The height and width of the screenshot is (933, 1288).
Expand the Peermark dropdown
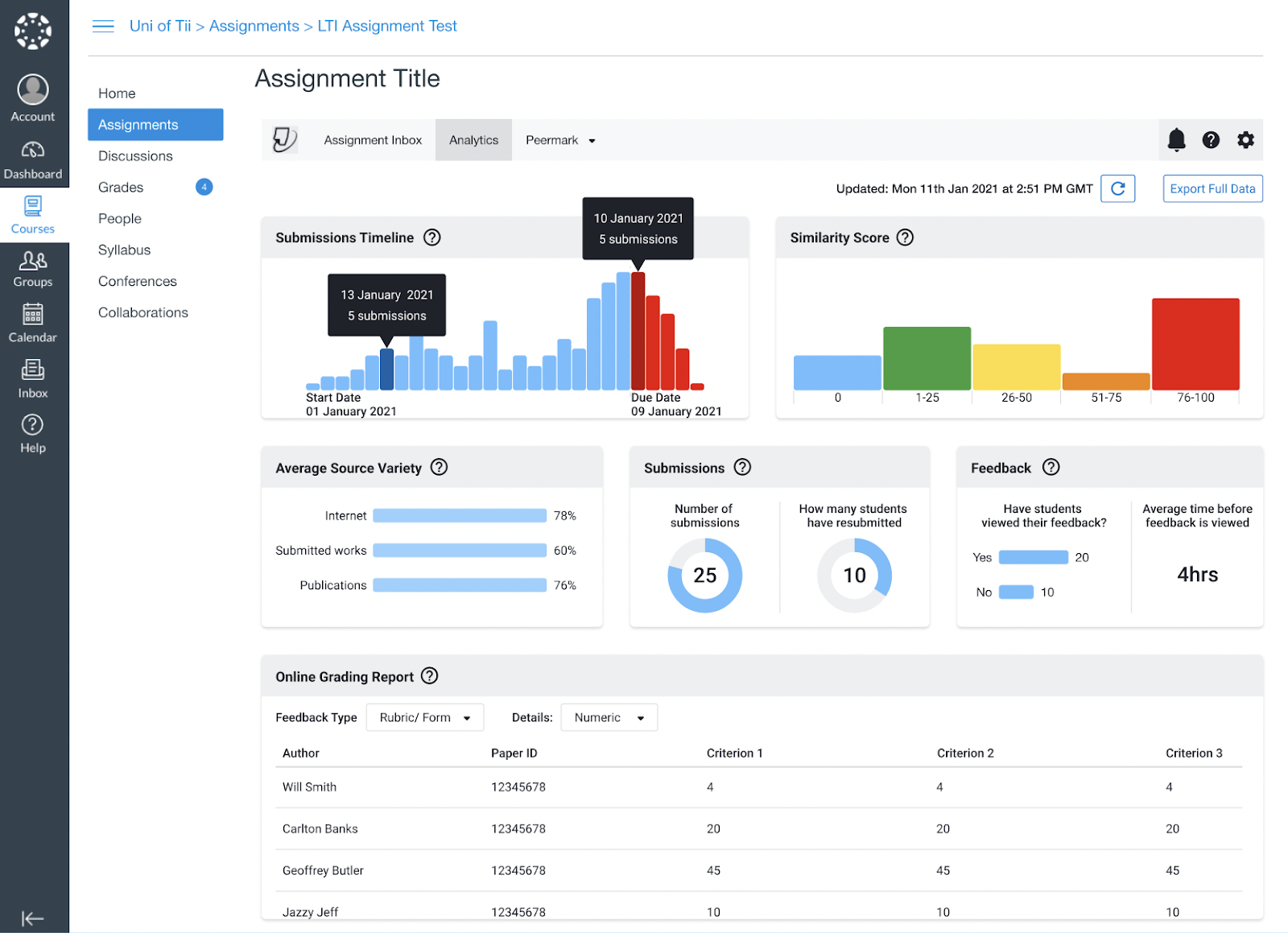point(560,140)
